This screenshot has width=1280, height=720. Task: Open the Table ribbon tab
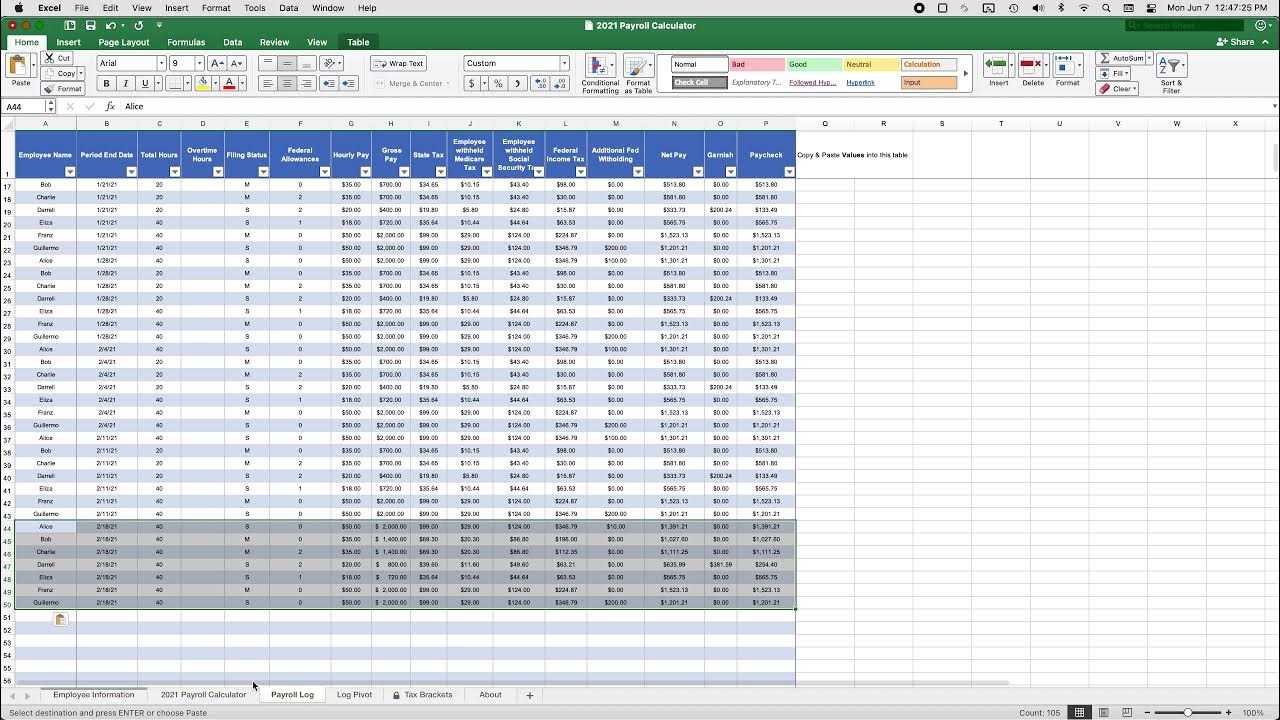click(x=358, y=42)
